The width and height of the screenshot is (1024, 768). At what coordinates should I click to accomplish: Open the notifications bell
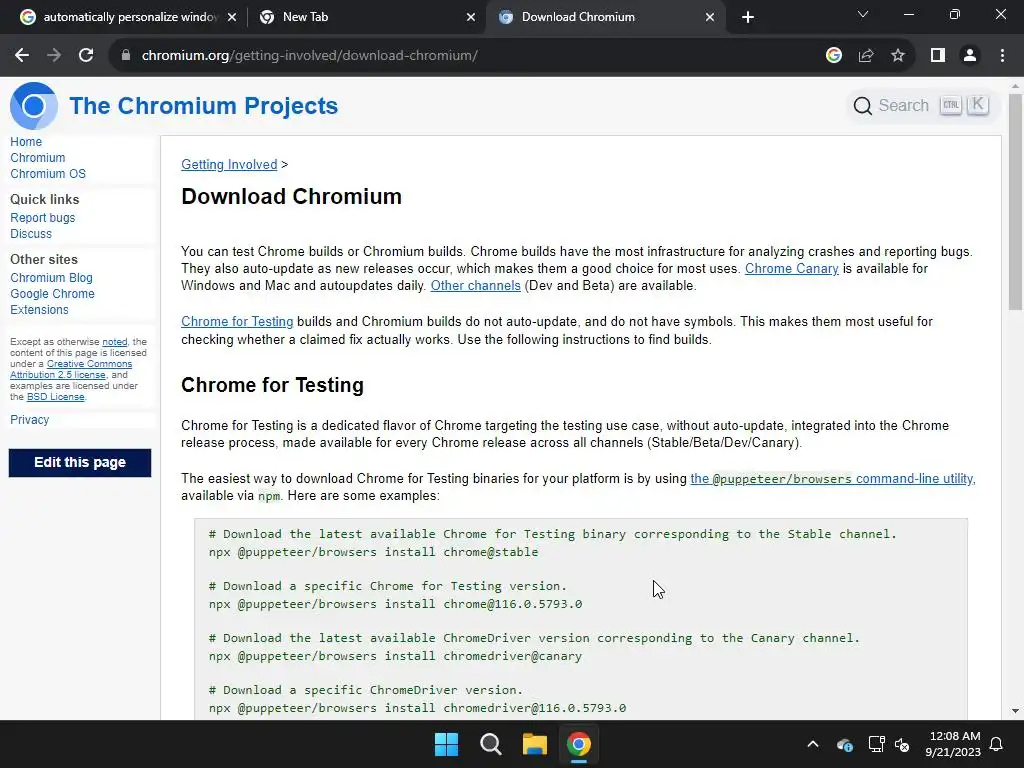[x=997, y=744]
